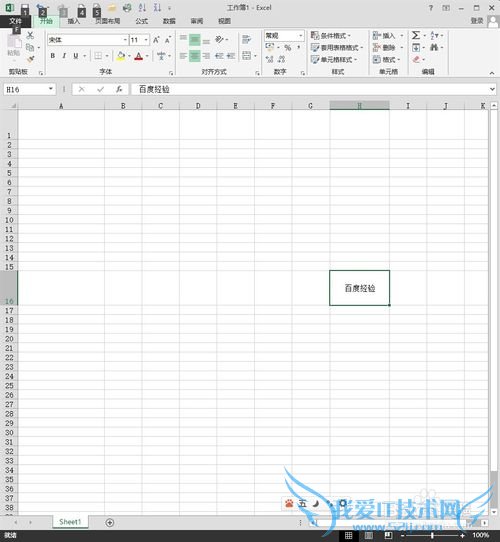
Task: Click the Wrap Text icon
Action: 246,40
